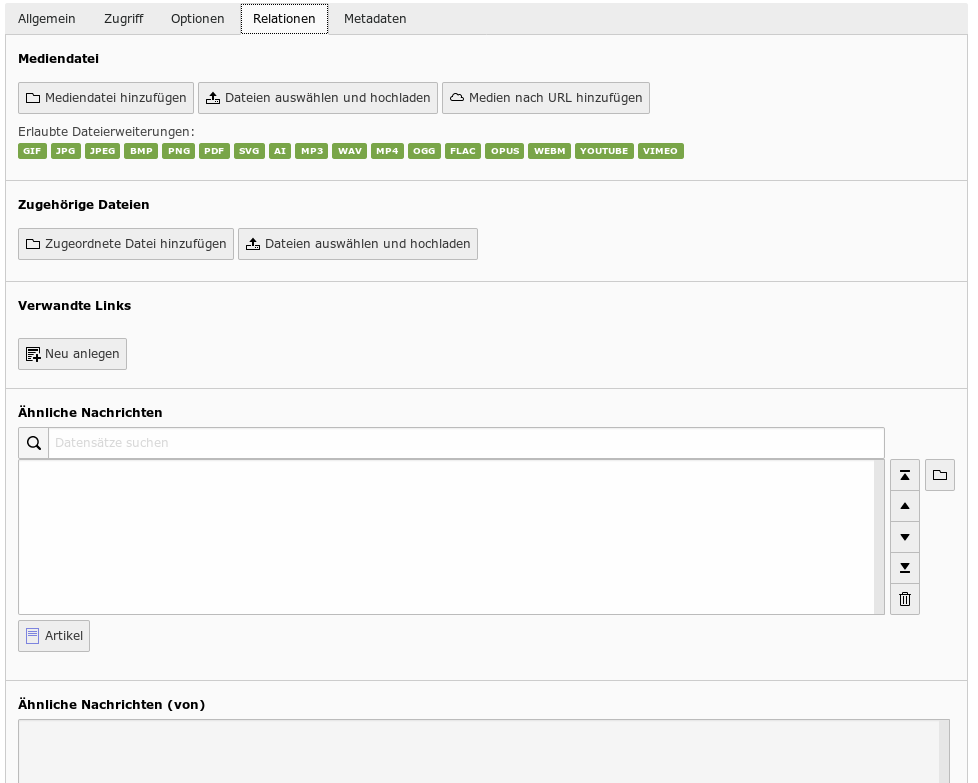This screenshot has width=978, height=783.
Task: Click the FLAC extension badge
Action: pos(463,151)
